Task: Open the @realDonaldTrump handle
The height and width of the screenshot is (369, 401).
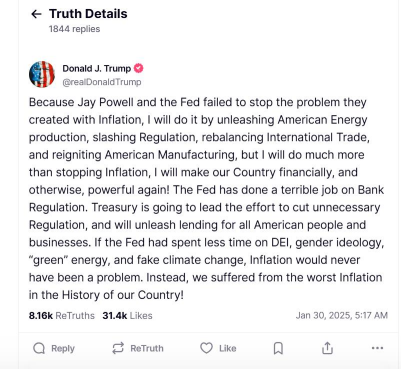Action: click(x=102, y=82)
